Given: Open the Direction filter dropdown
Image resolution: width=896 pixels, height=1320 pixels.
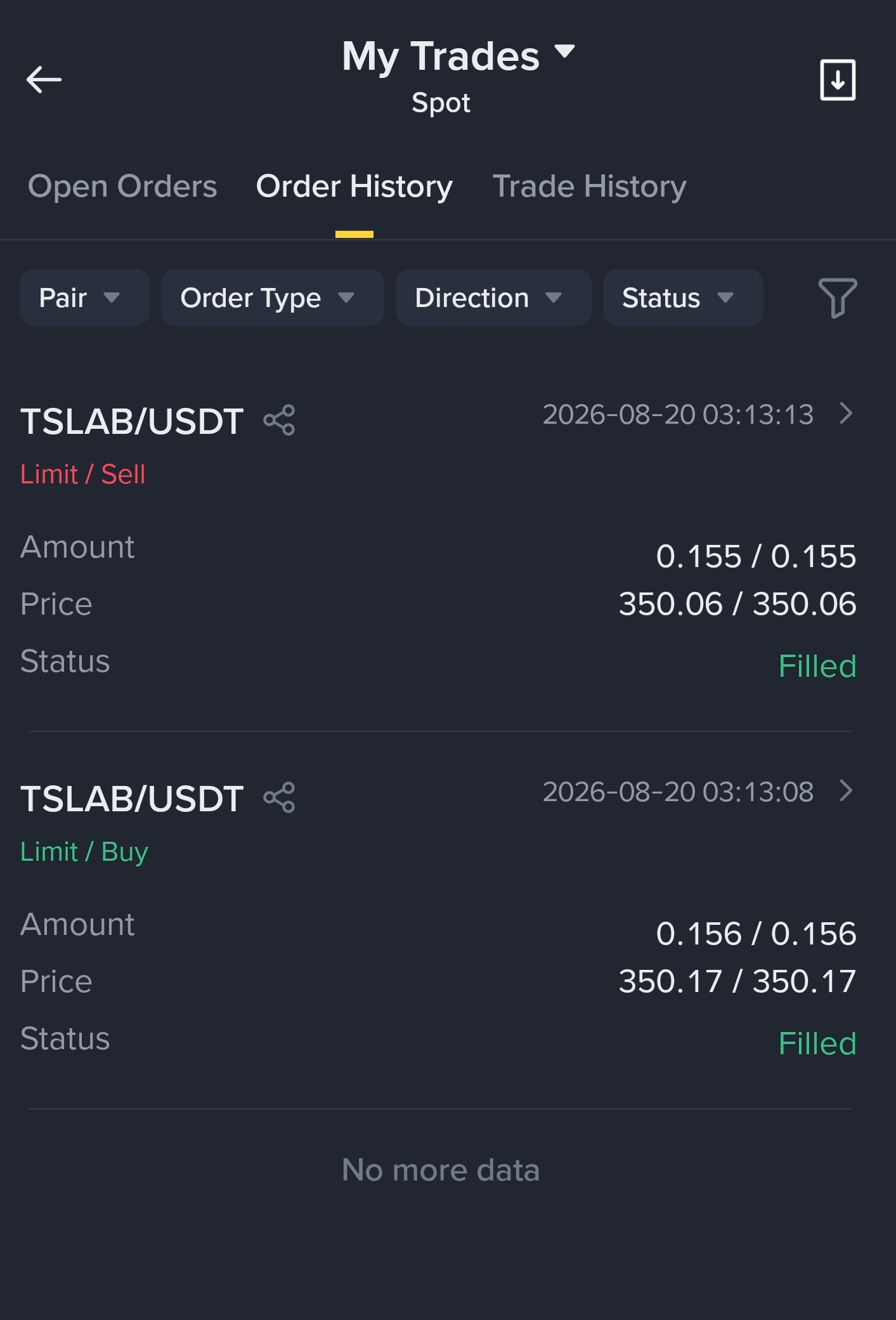Looking at the screenshot, I should tap(493, 297).
